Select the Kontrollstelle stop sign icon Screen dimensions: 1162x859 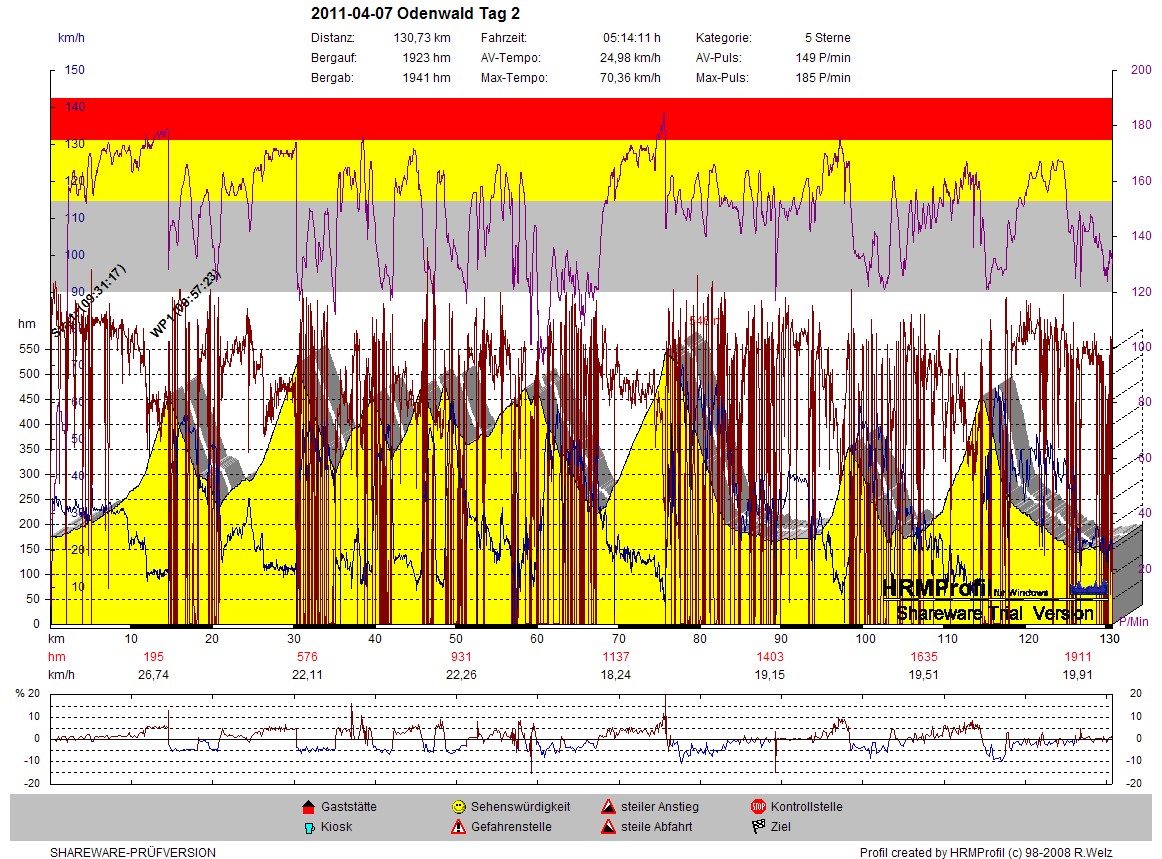(x=757, y=807)
